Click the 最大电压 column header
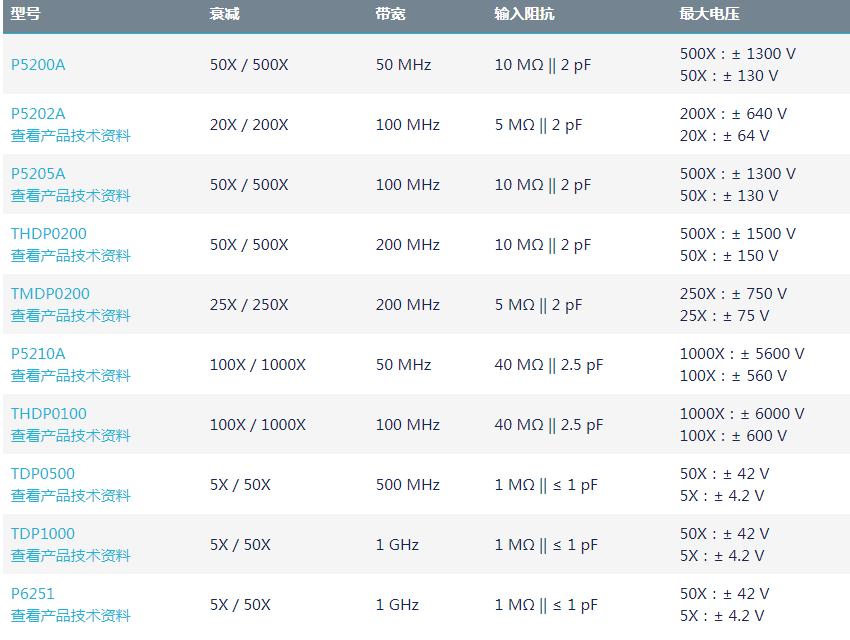850x640 pixels. 710,14
